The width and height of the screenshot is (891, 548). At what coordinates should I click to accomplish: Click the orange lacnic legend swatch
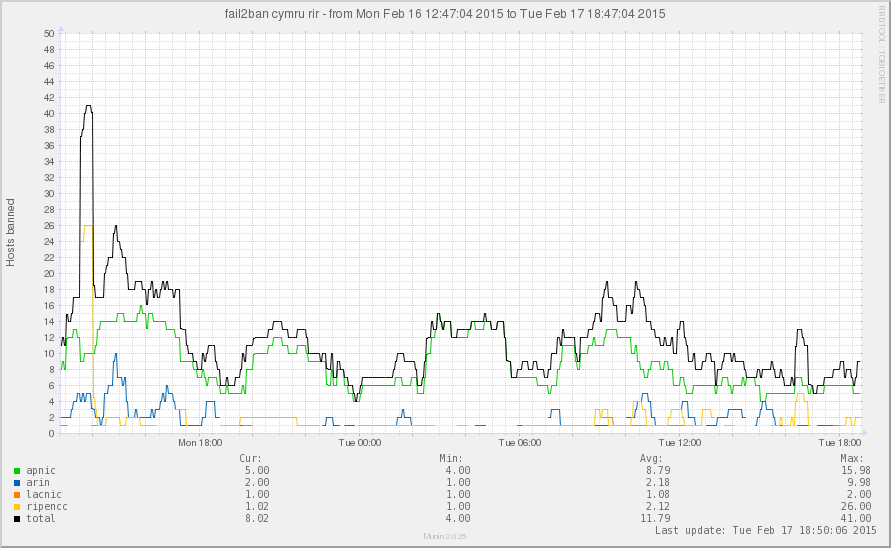point(18,494)
